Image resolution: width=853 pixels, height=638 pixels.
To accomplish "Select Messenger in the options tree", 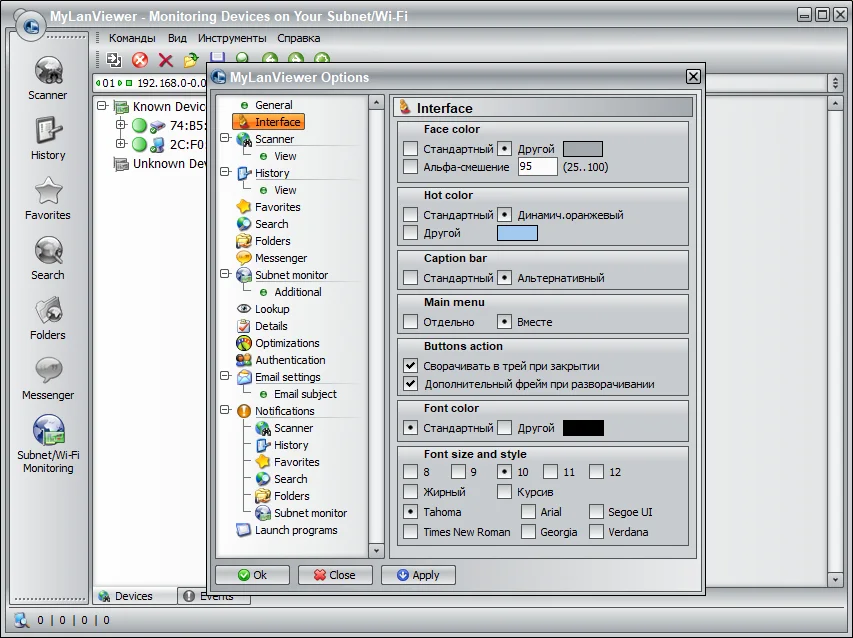I will (272, 258).
